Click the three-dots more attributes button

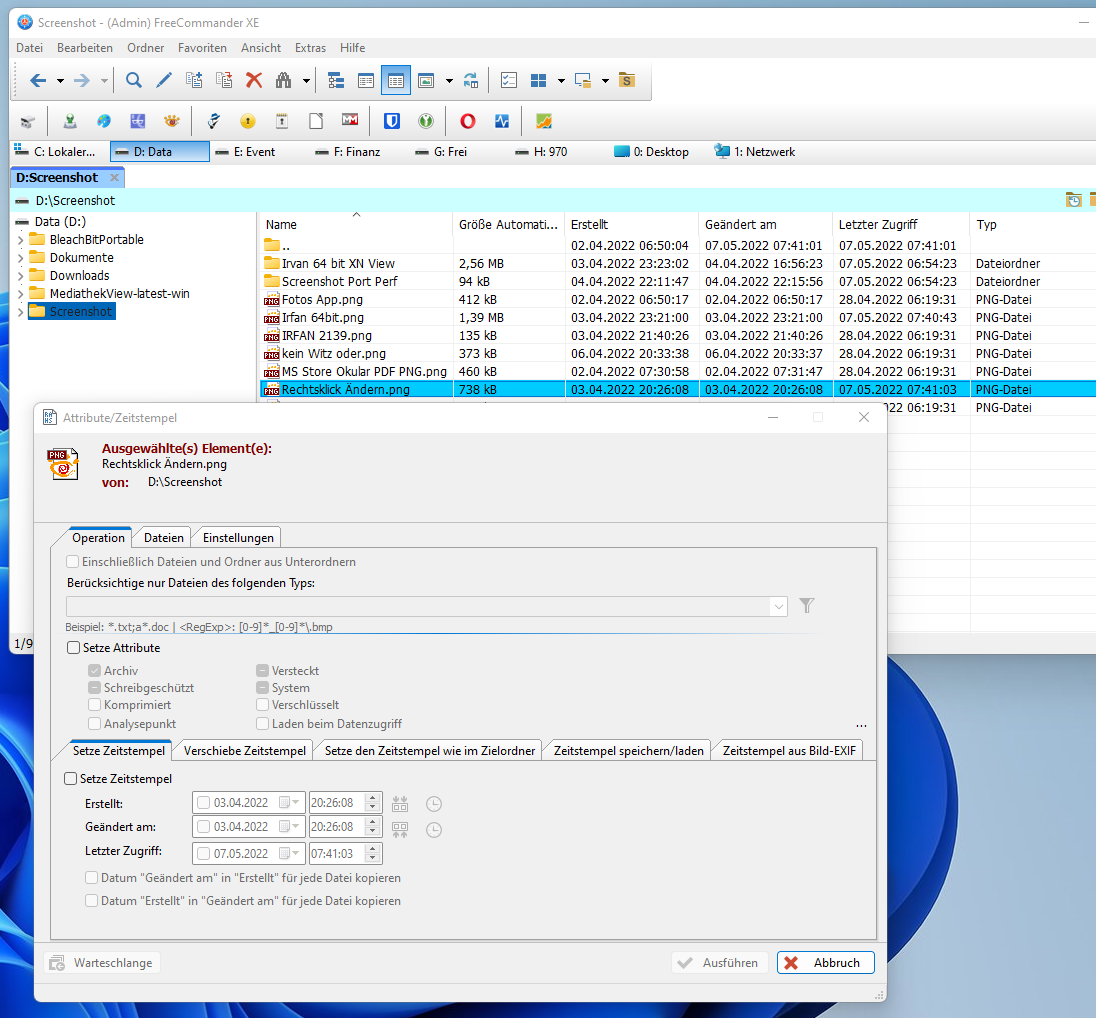861,725
